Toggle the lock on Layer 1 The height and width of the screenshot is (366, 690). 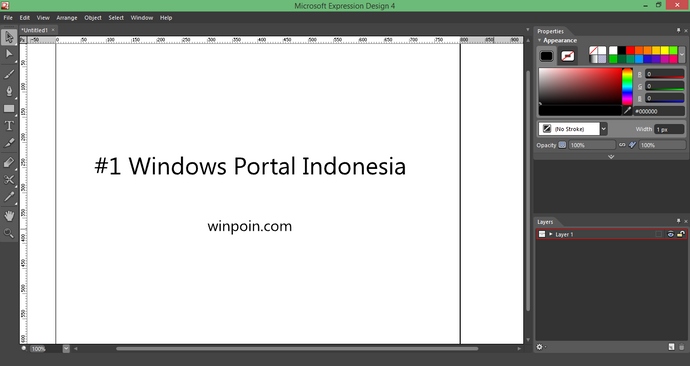click(x=680, y=234)
